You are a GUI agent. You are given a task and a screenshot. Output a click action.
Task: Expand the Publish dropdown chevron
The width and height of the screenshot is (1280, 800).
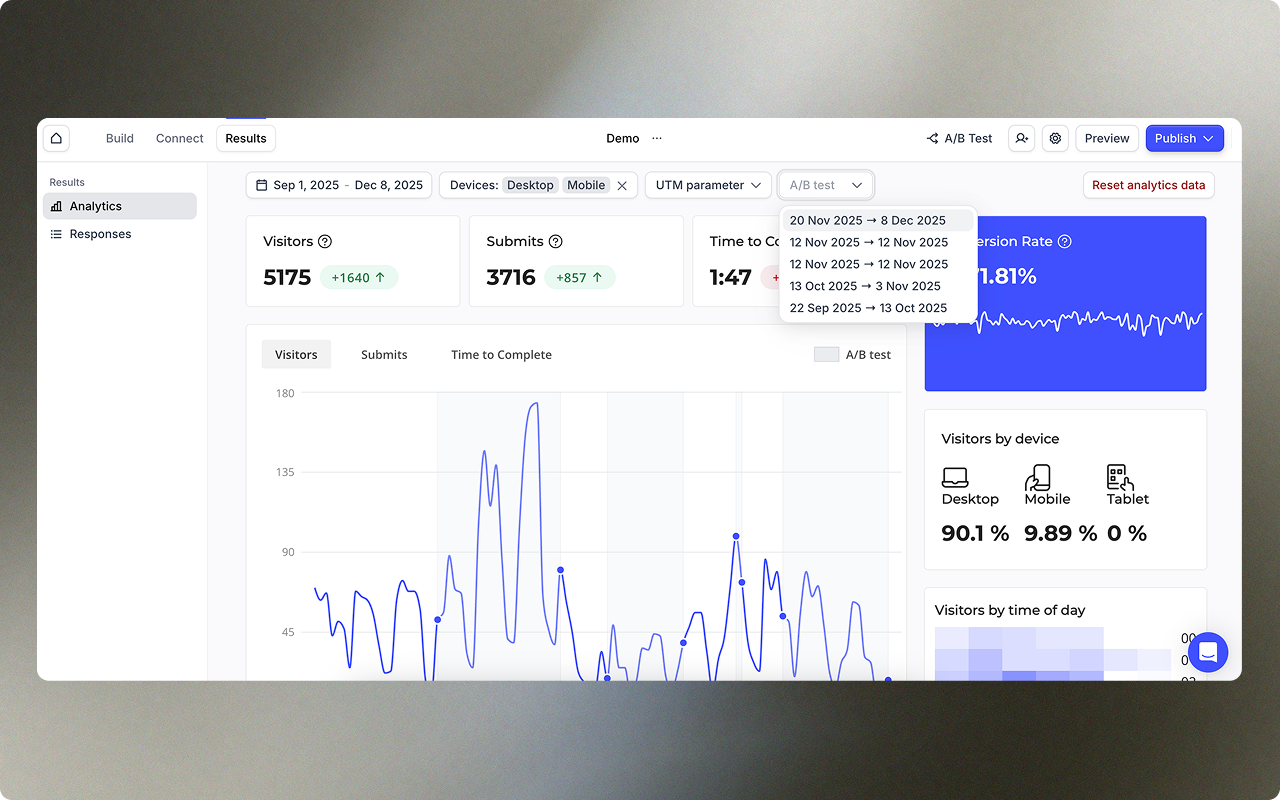coord(1207,138)
